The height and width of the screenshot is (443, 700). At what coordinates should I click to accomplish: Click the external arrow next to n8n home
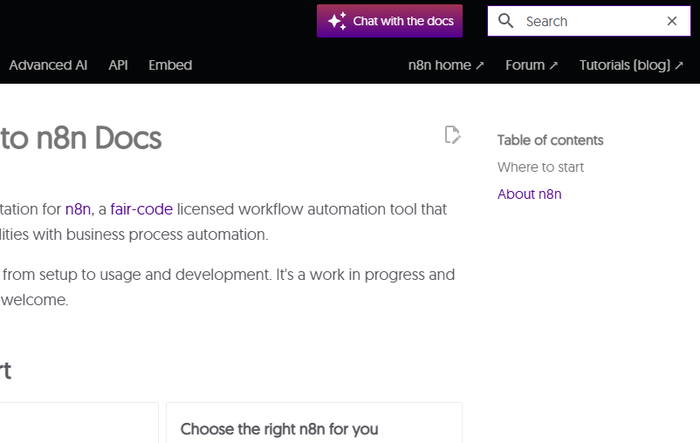tap(480, 66)
